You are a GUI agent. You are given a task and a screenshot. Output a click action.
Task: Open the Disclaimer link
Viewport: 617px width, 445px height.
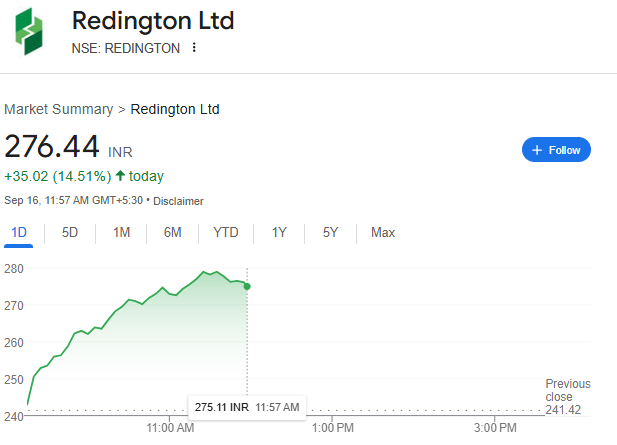[x=178, y=201]
